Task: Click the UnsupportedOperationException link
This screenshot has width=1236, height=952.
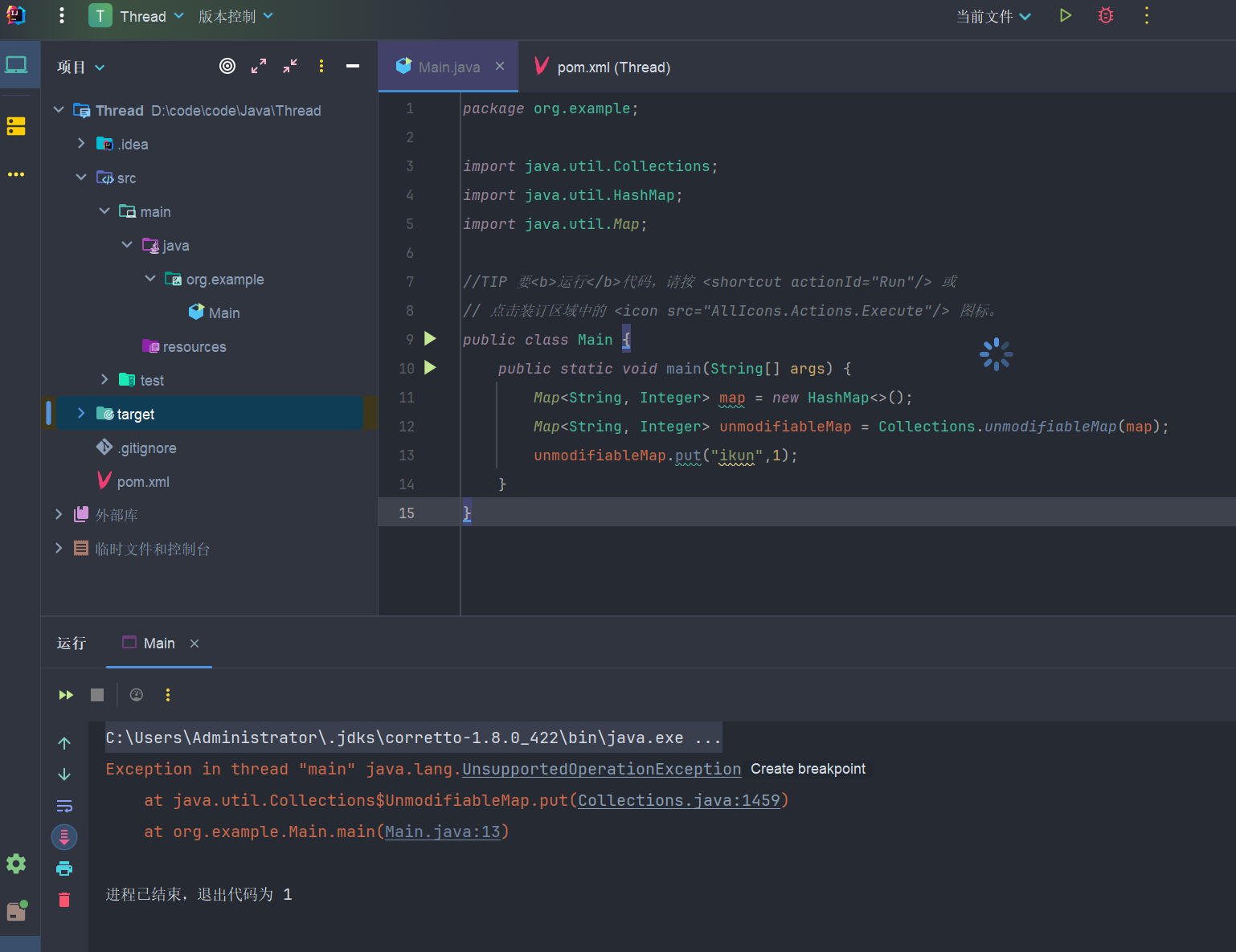Action: coord(601,769)
